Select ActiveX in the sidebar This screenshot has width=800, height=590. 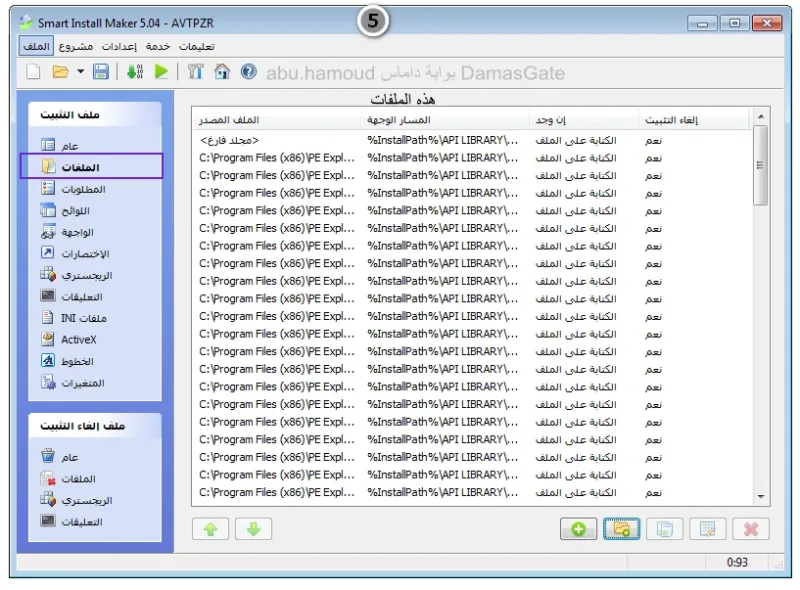[69, 339]
